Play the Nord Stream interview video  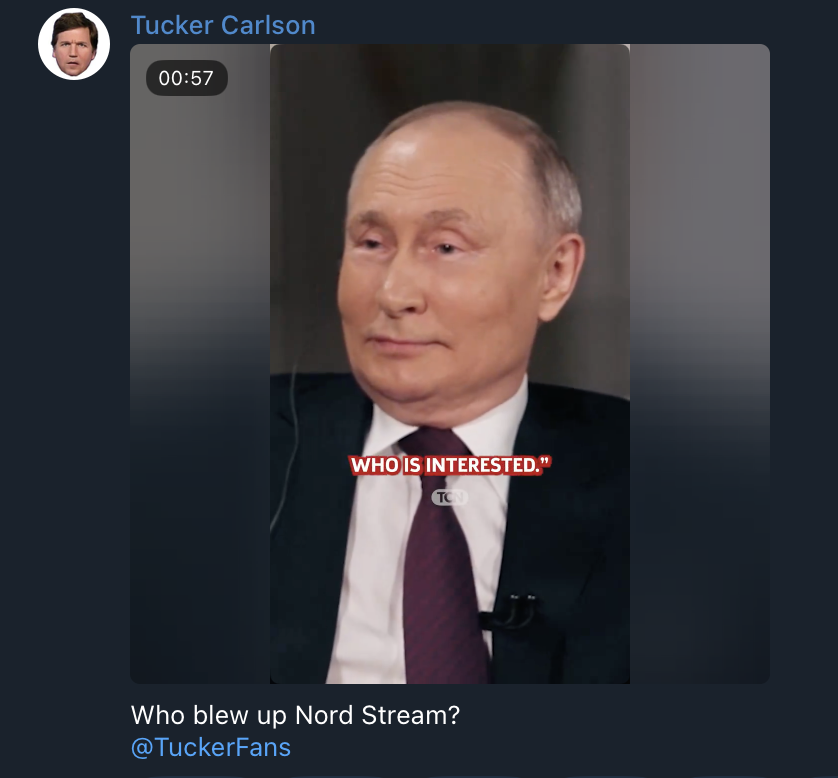[449, 363]
